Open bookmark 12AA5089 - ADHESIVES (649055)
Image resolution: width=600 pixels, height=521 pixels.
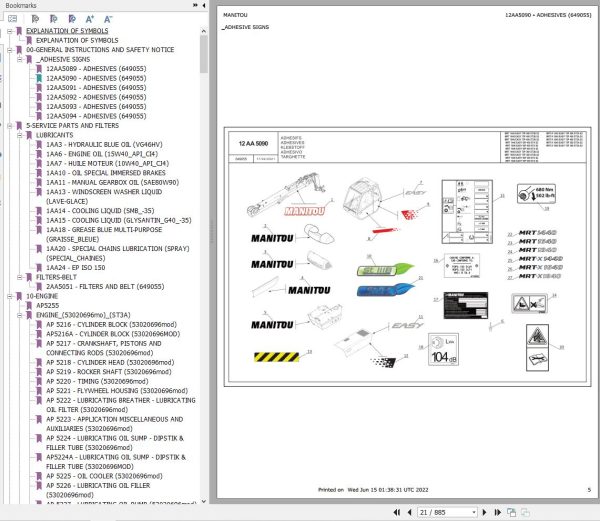pos(96,69)
